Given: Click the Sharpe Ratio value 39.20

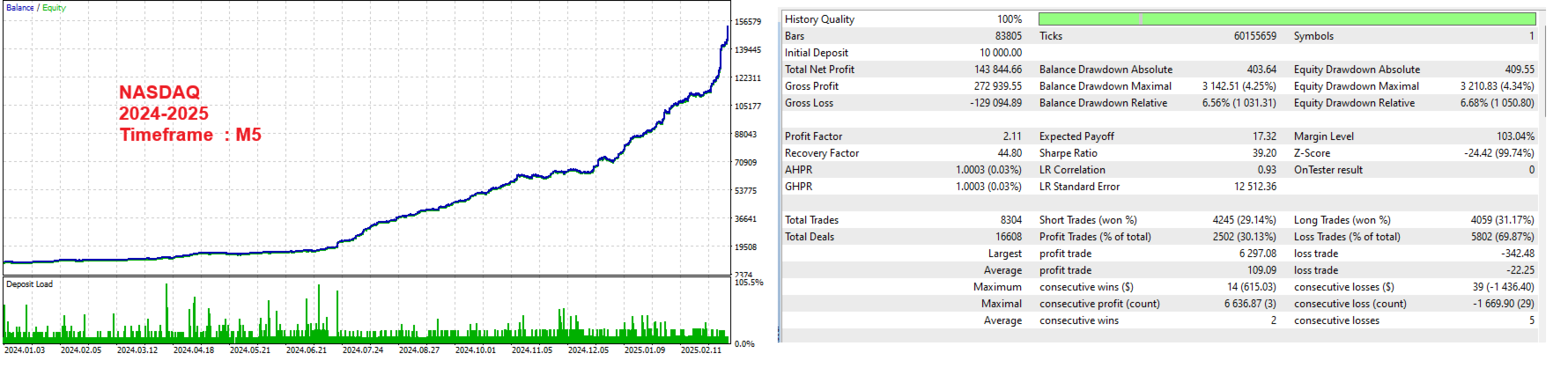Looking at the screenshot, I should 1264,153.
